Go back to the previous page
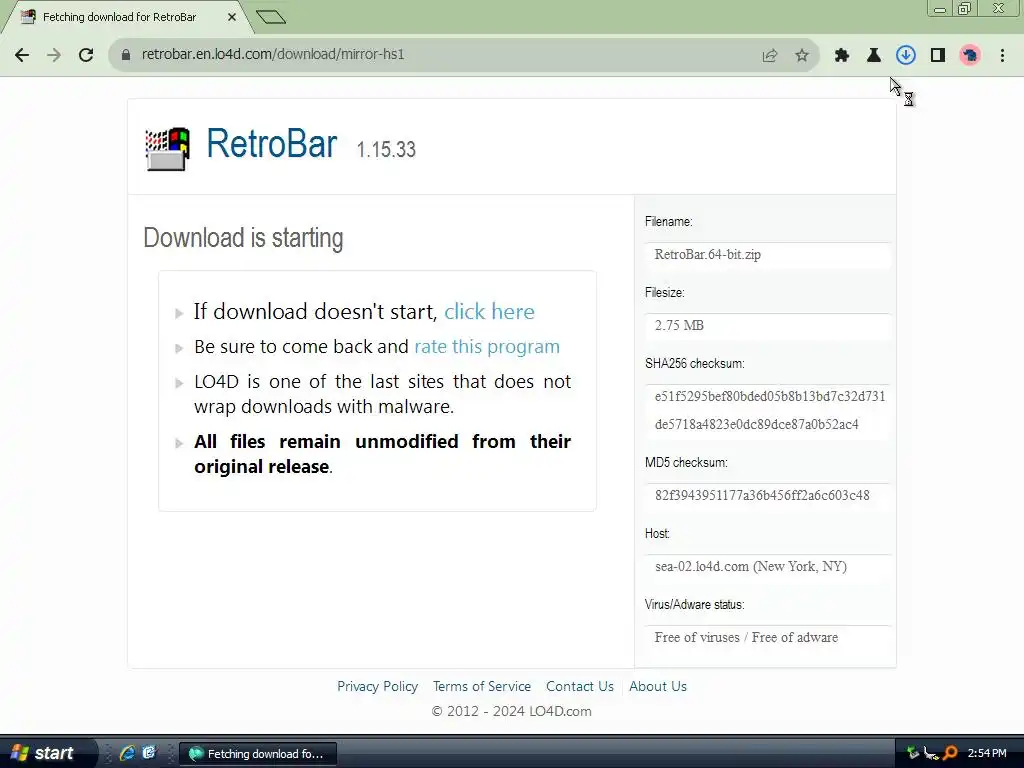Screen dimensions: 1024x768 pyautogui.click(x=22, y=55)
